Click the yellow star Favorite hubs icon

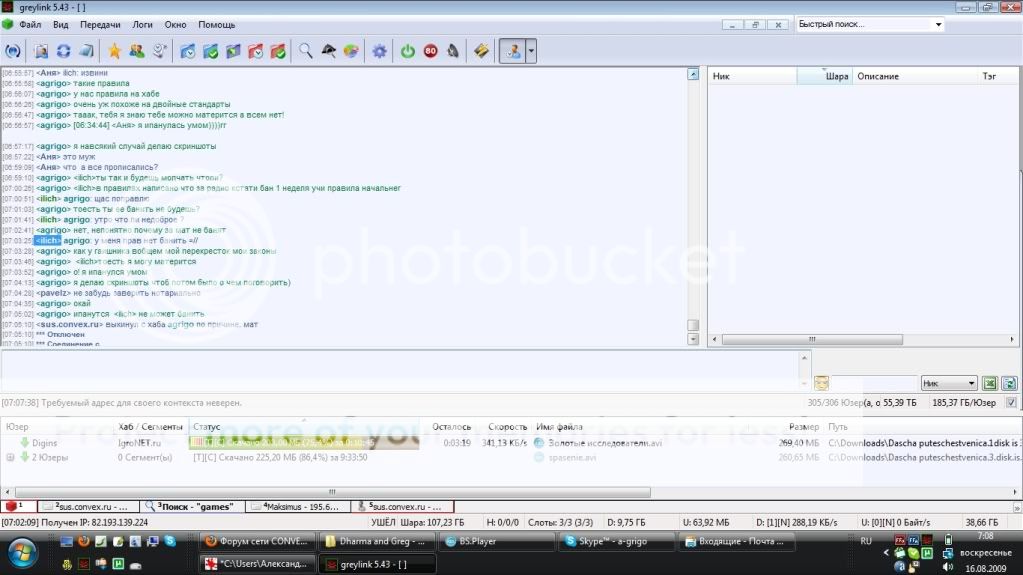click(x=114, y=50)
